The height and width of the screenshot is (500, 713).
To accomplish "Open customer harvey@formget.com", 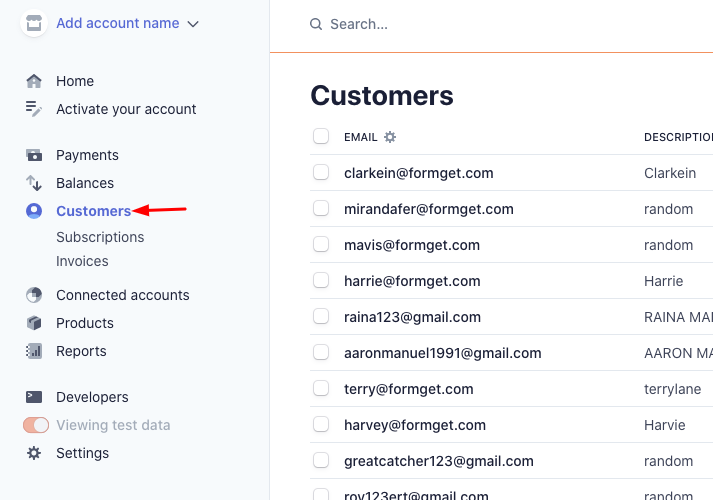I will click(414, 425).
